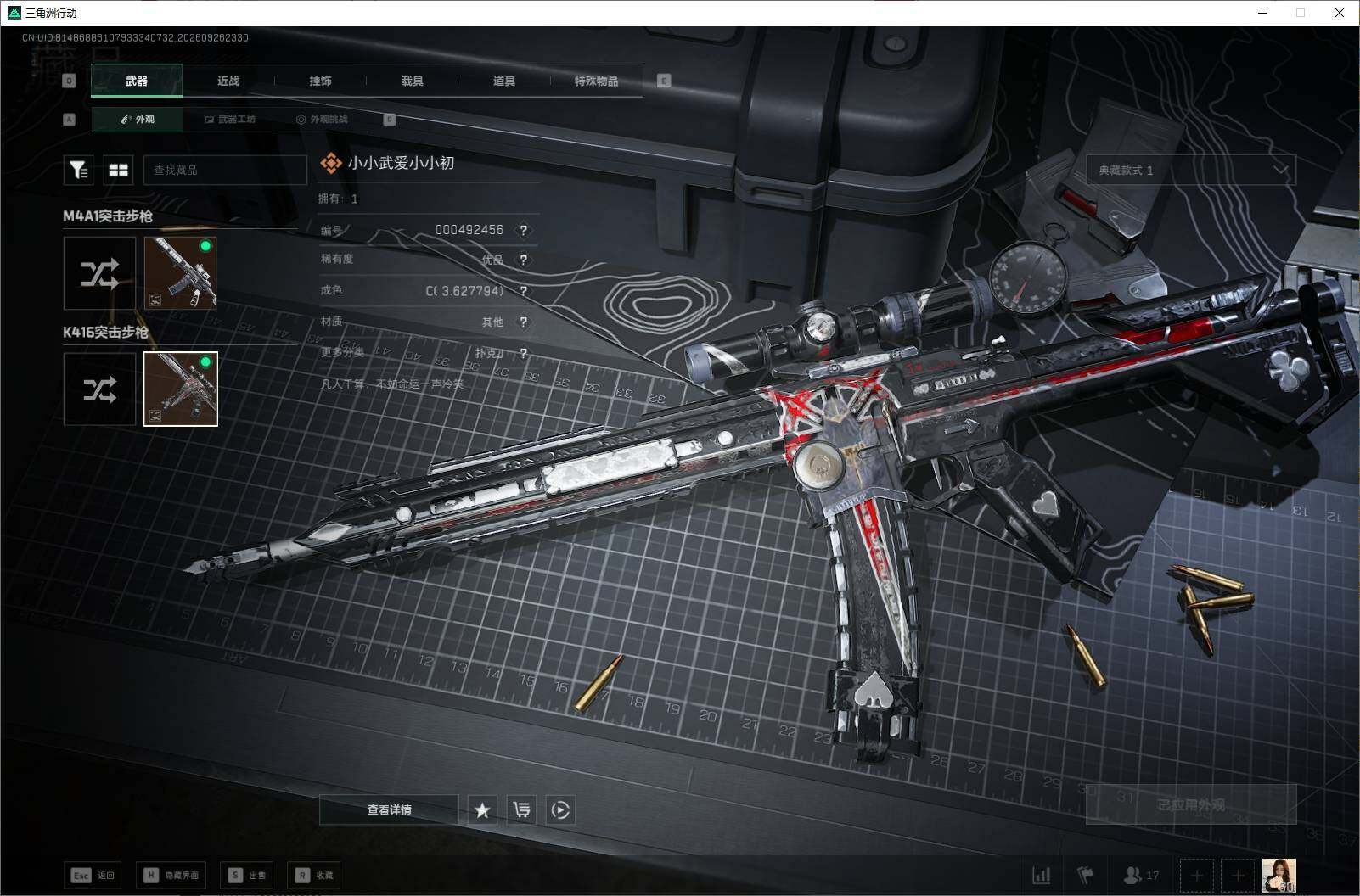Play the skin preview animation

[560, 810]
